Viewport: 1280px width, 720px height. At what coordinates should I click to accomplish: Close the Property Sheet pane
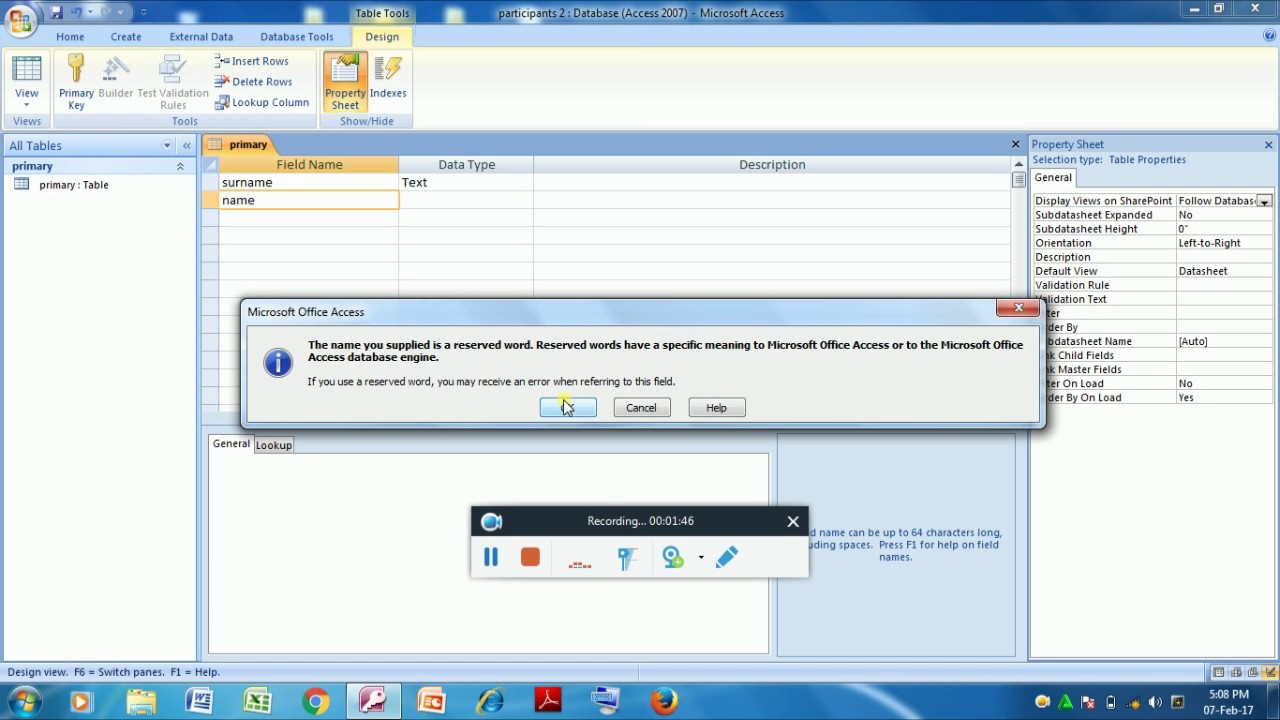click(1269, 145)
